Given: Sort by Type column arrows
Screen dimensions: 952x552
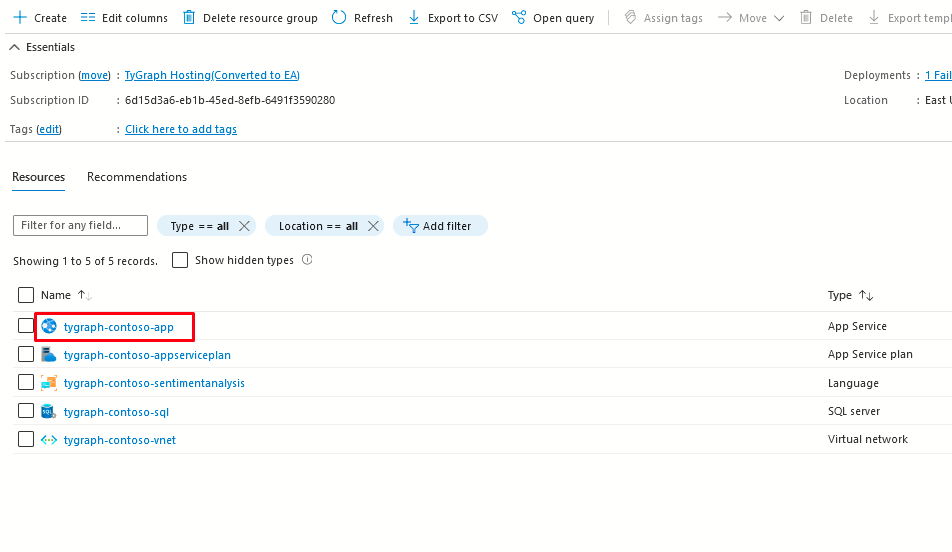Looking at the screenshot, I should pyautogui.click(x=866, y=296).
